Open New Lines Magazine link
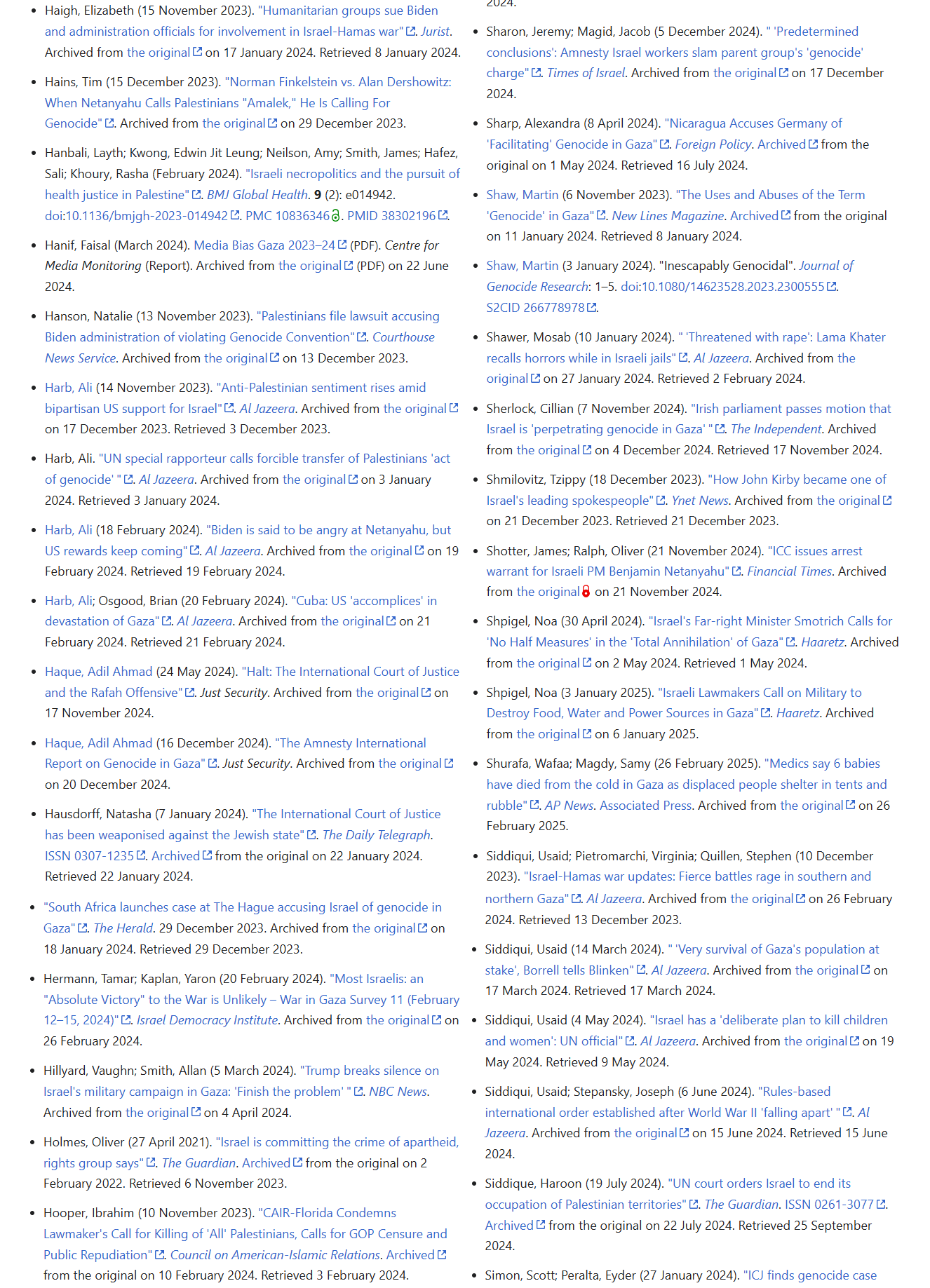The width and height of the screenshot is (930, 1288). [x=668, y=216]
